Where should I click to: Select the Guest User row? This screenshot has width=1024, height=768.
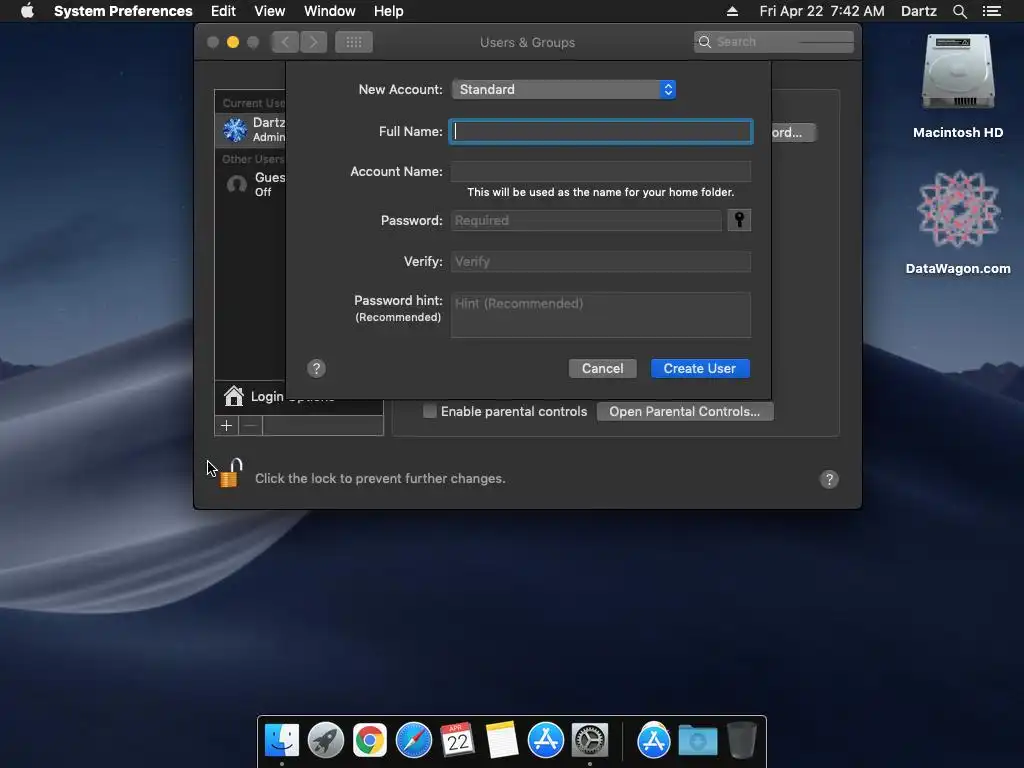tap(251, 184)
